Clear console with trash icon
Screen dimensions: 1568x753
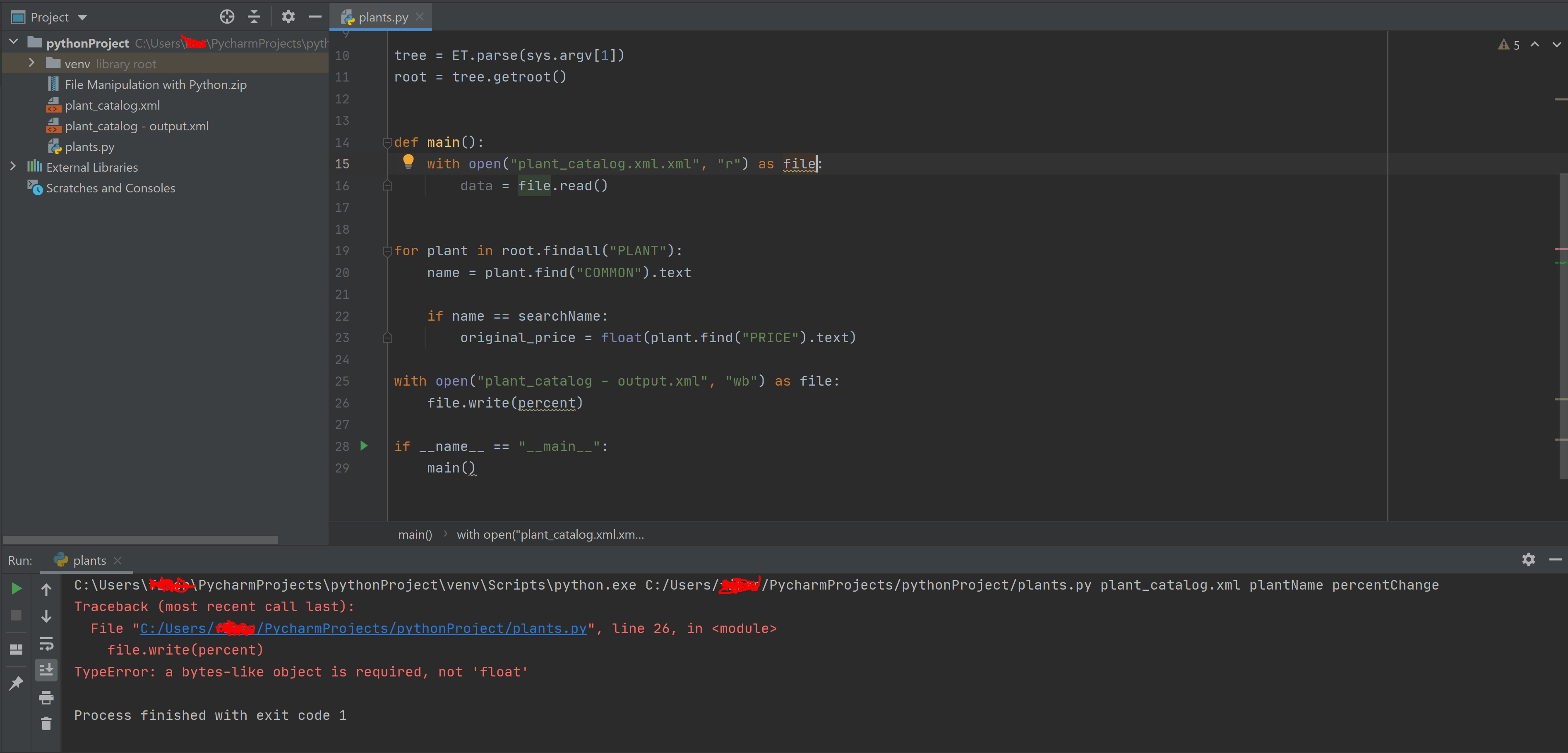[46, 724]
